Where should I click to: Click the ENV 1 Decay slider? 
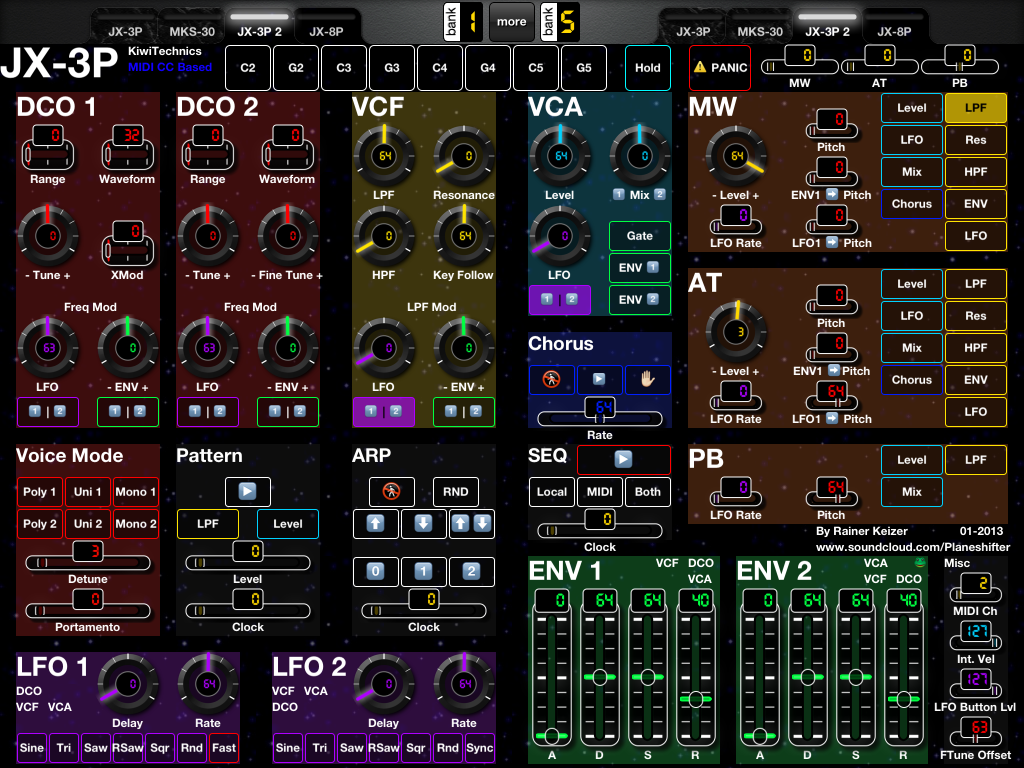(x=600, y=666)
